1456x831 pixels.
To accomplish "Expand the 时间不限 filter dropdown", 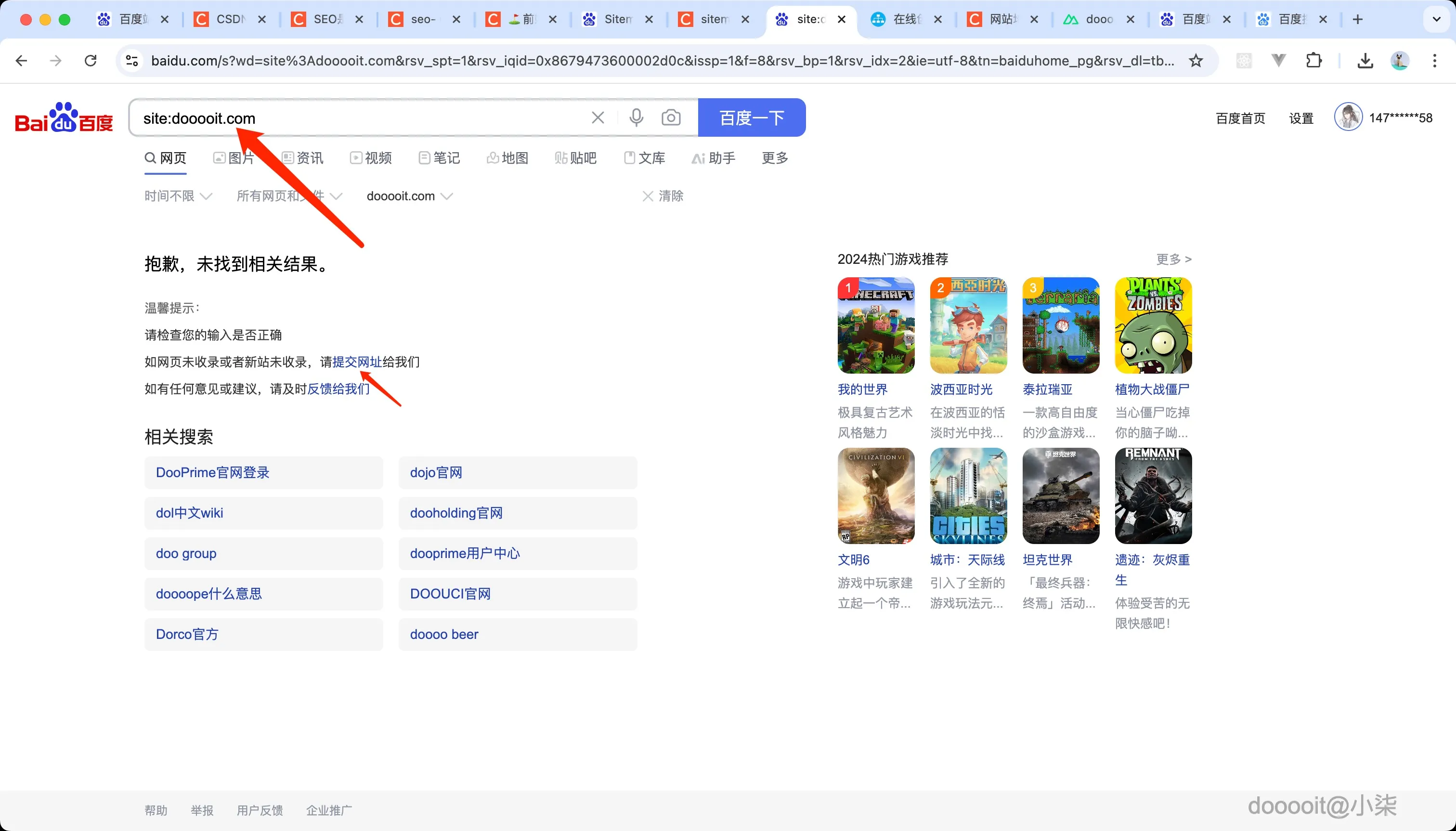I will [177, 196].
